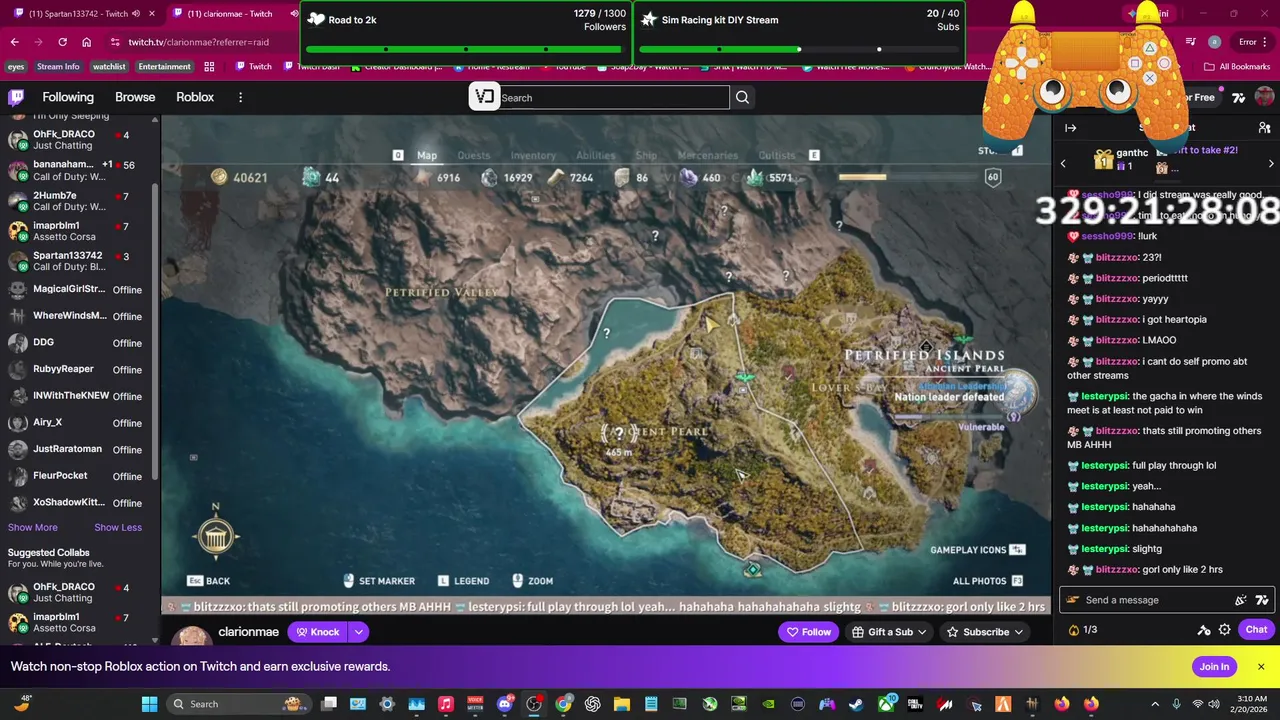The width and height of the screenshot is (1280, 720).
Task: Select offline channel MagicalGirlStr
Action: [x=78, y=290]
